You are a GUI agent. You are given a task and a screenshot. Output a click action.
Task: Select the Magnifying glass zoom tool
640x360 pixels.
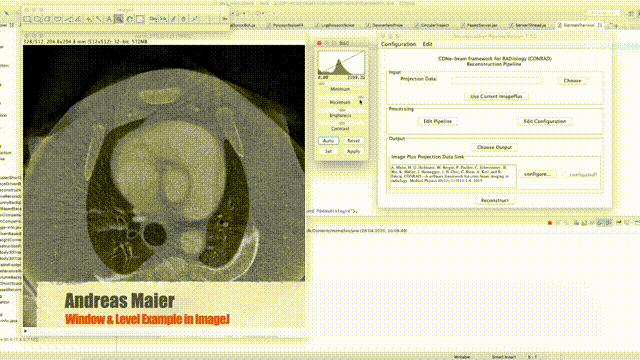point(119,19)
